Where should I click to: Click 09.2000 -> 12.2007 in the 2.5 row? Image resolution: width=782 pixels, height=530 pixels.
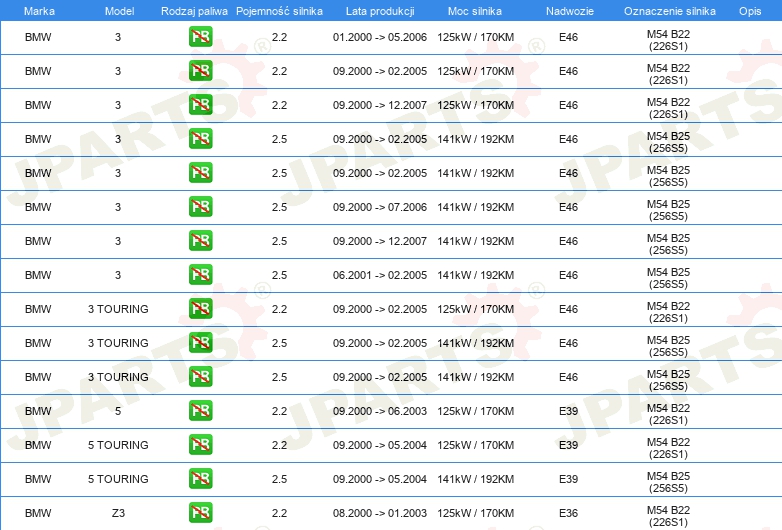(x=380, y=241)
